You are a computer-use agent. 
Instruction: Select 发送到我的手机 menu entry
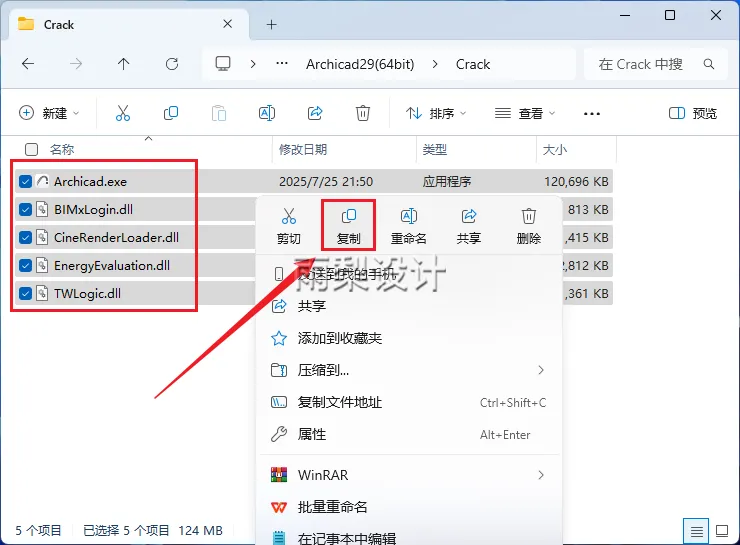coord(409,274)
